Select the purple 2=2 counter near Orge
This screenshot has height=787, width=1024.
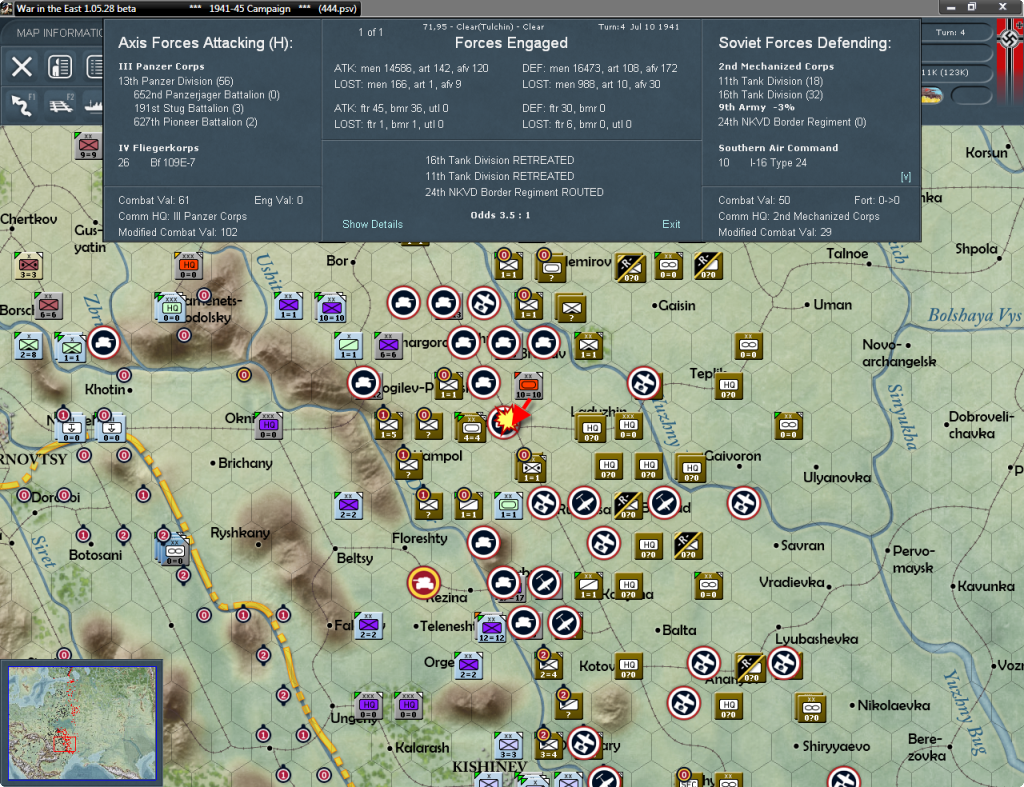click(468, 666)
